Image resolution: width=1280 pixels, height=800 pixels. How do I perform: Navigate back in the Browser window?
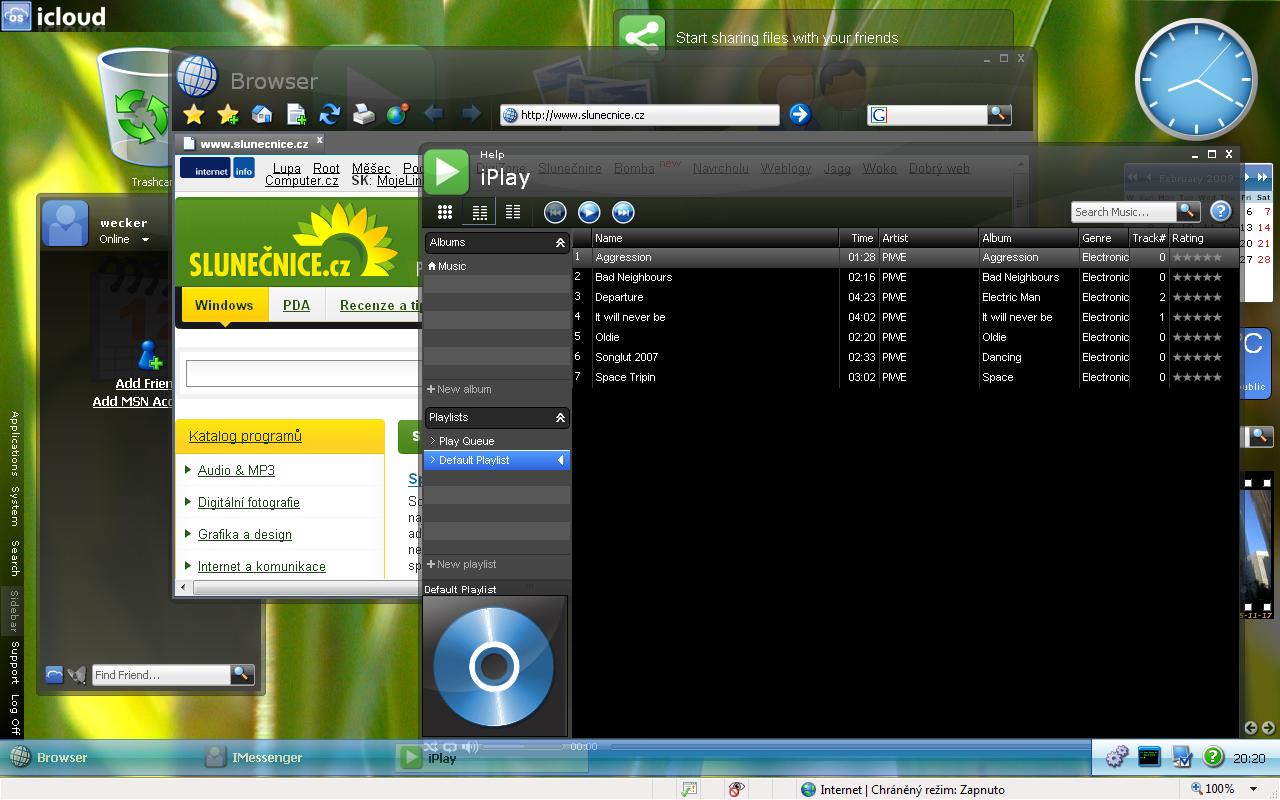[433, 114]
